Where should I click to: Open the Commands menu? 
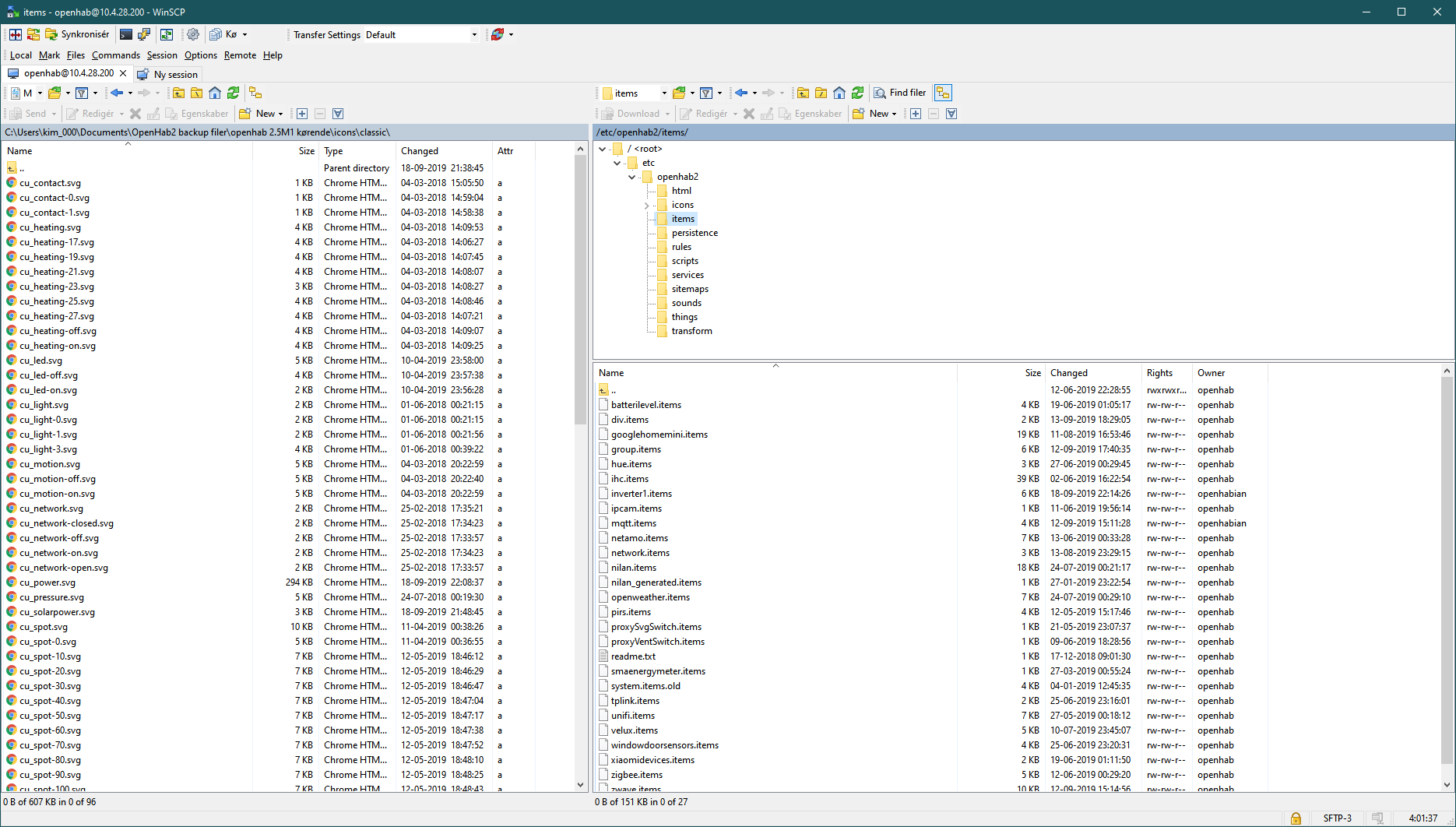coord(115,55)
